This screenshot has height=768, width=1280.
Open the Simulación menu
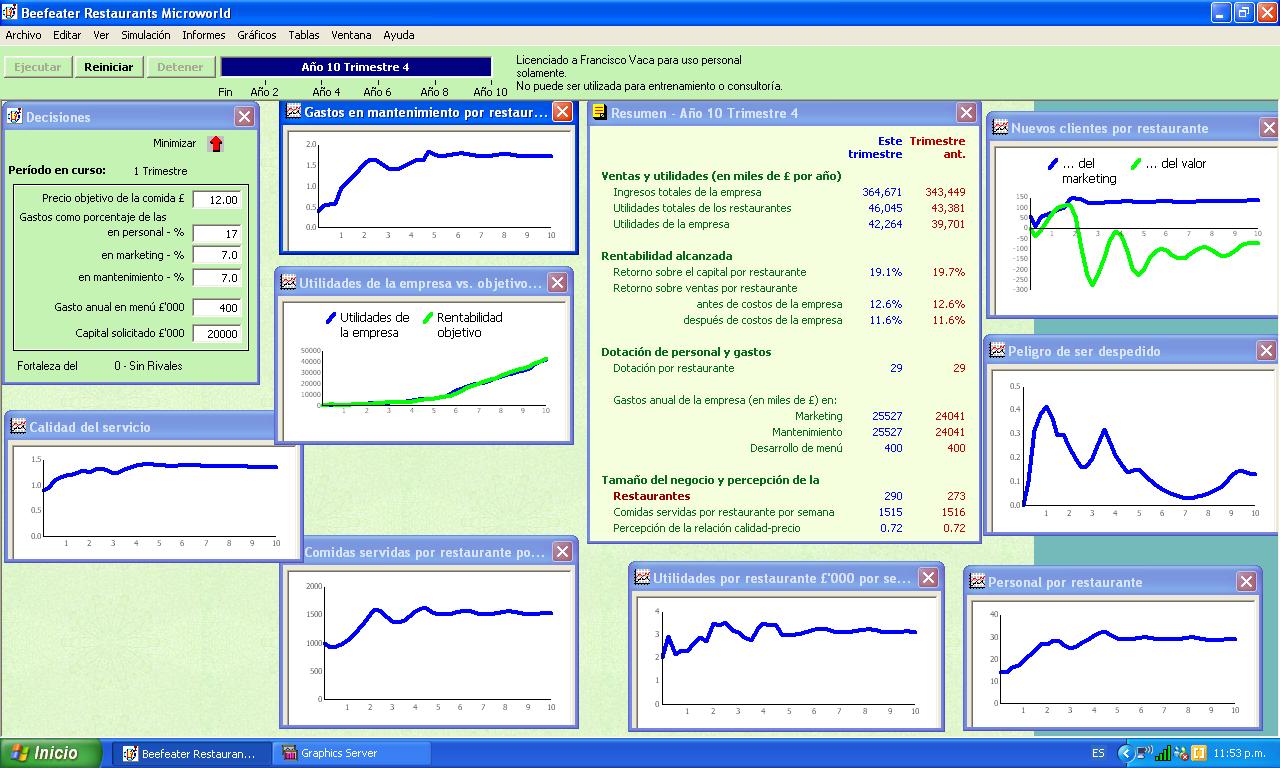146,35
